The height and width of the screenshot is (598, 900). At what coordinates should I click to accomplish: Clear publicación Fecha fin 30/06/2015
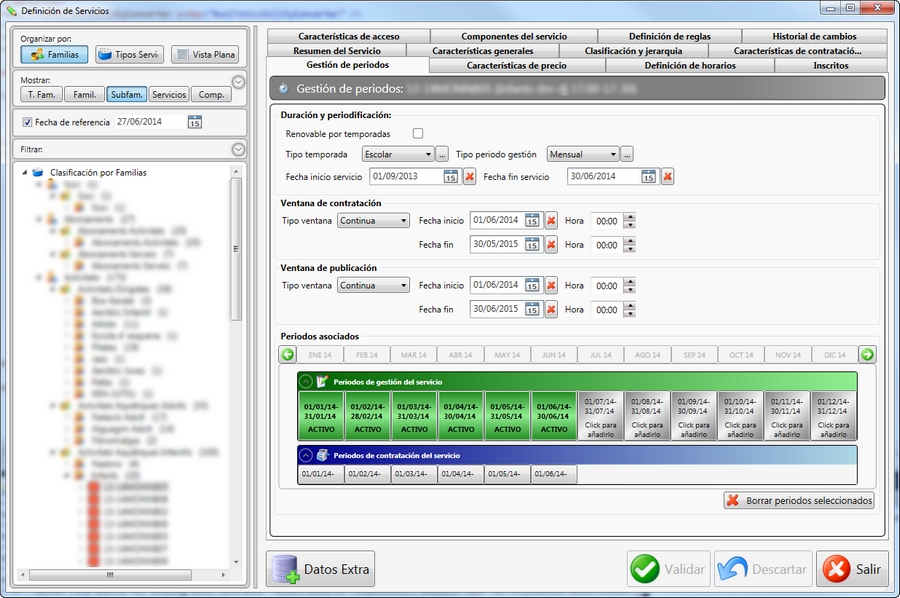(x=551, y=309)
